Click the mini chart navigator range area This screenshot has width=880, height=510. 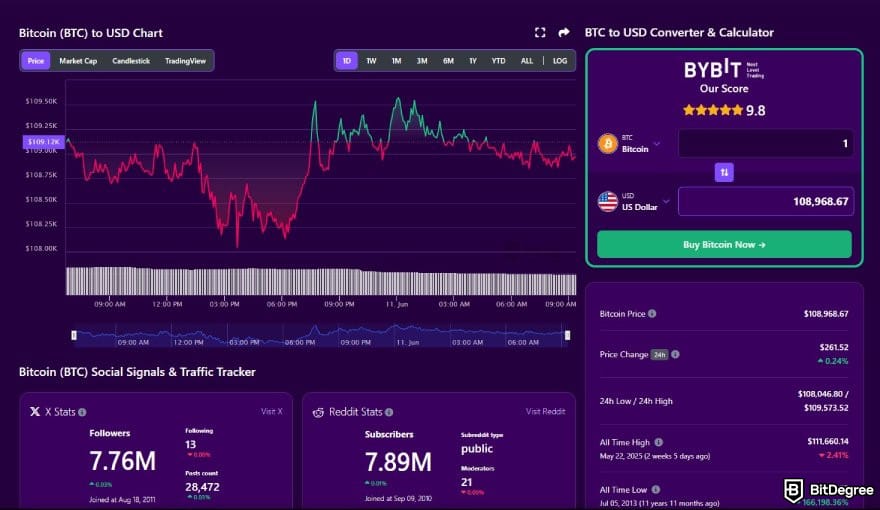pos(320,336)
